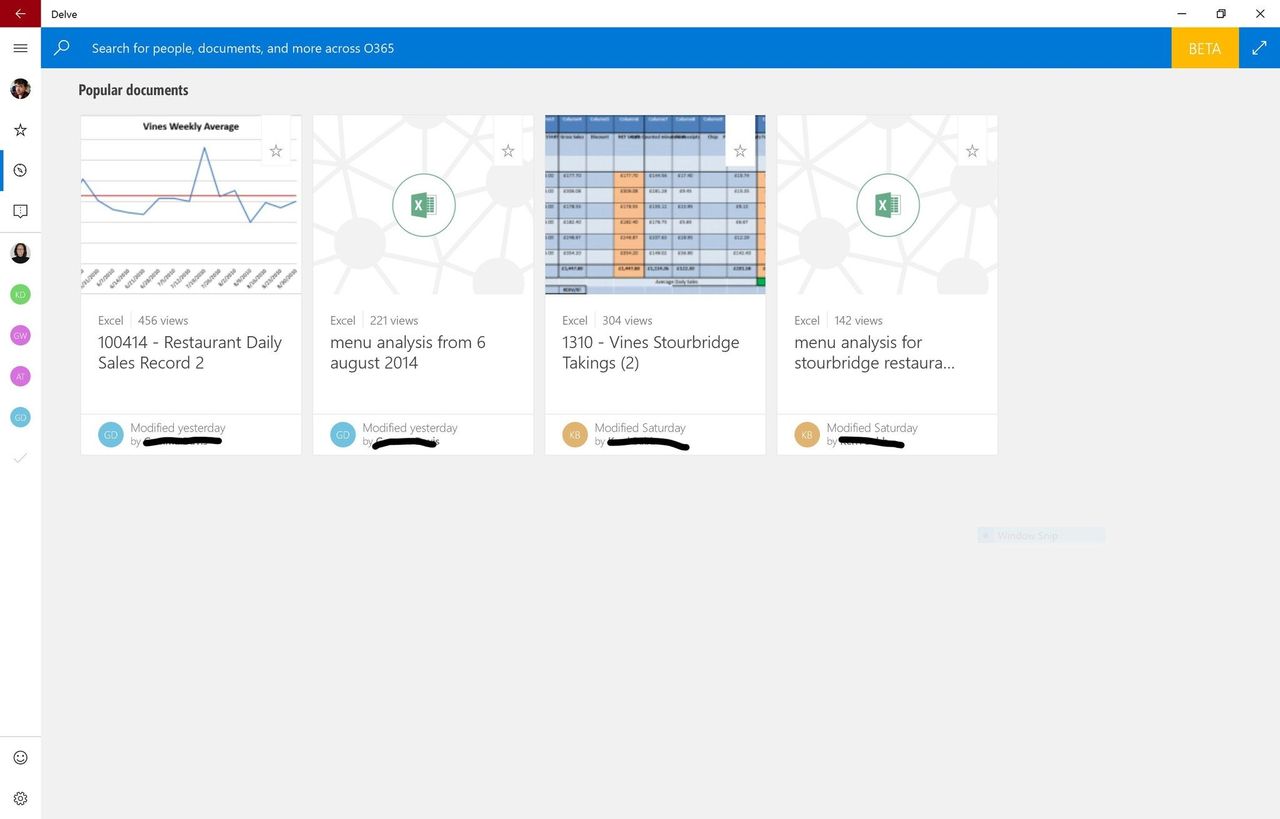
Task: Star the menu analysis for stourbridge card
Action: [x=972, y=151]
